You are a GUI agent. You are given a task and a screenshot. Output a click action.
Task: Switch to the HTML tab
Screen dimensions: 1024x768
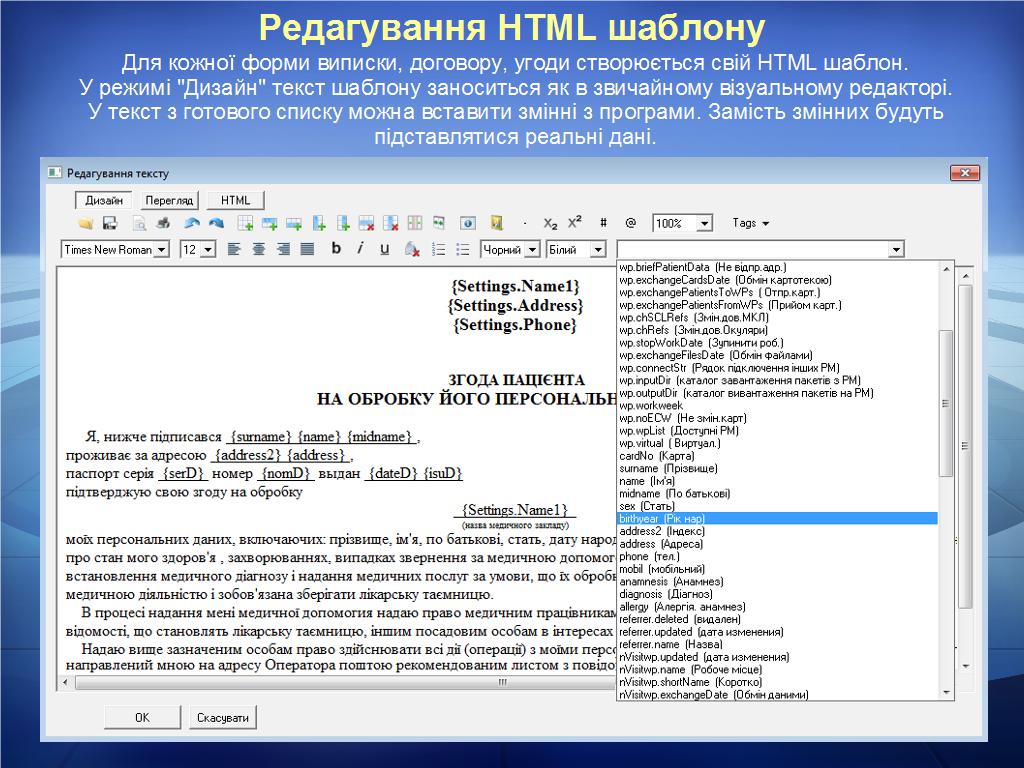pos(236,200)
